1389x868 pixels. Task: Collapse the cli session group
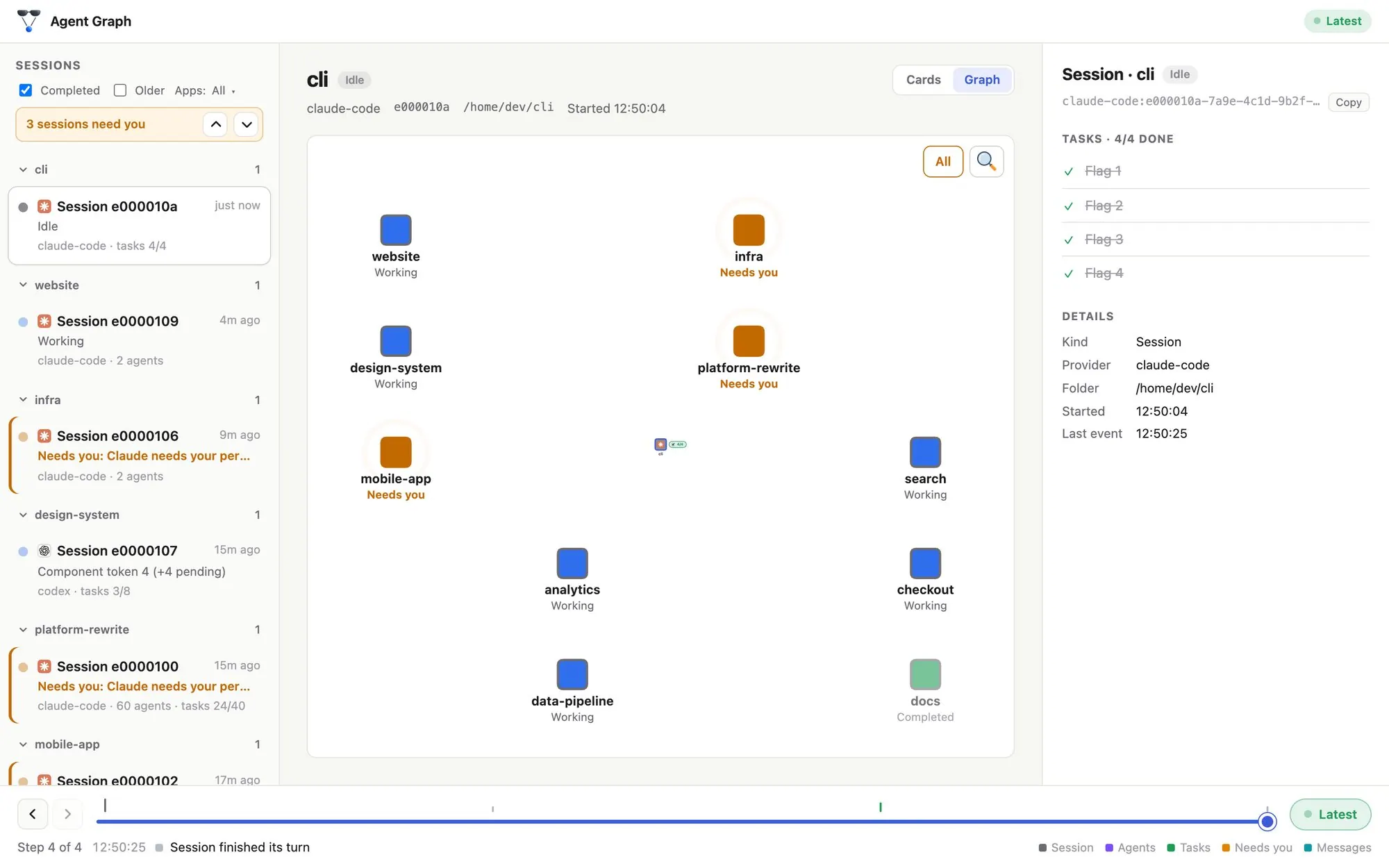coord(23,169)
